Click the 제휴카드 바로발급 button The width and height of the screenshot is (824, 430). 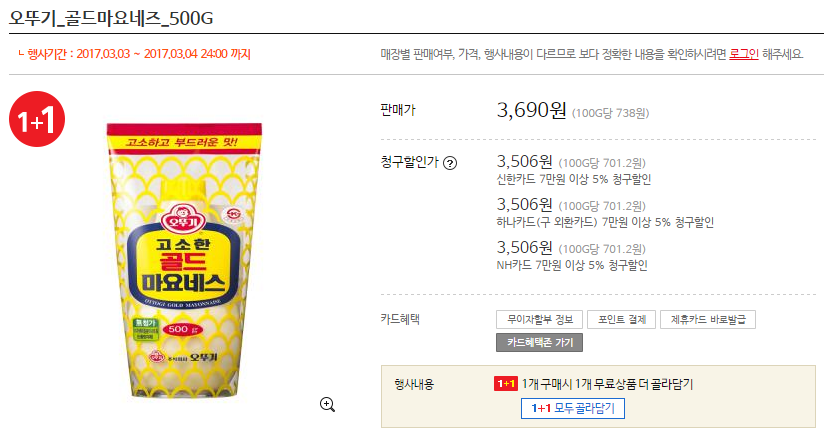click(708, 320)
